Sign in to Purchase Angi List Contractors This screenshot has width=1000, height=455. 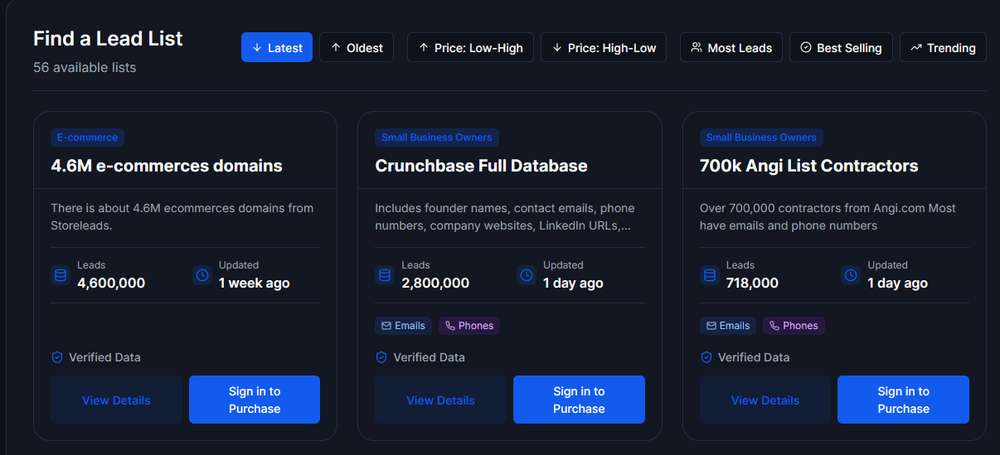[x=903, y=399]
